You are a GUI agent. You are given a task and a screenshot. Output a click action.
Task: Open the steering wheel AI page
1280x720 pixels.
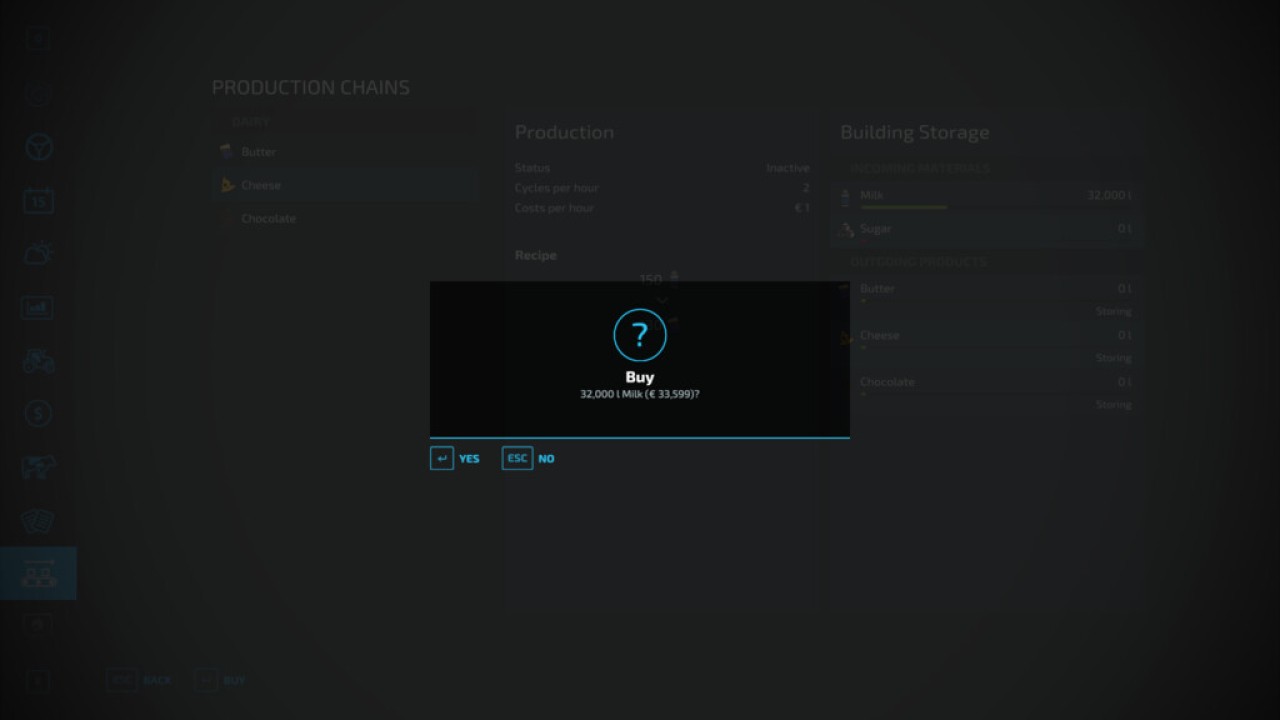[x=38, y=148]
